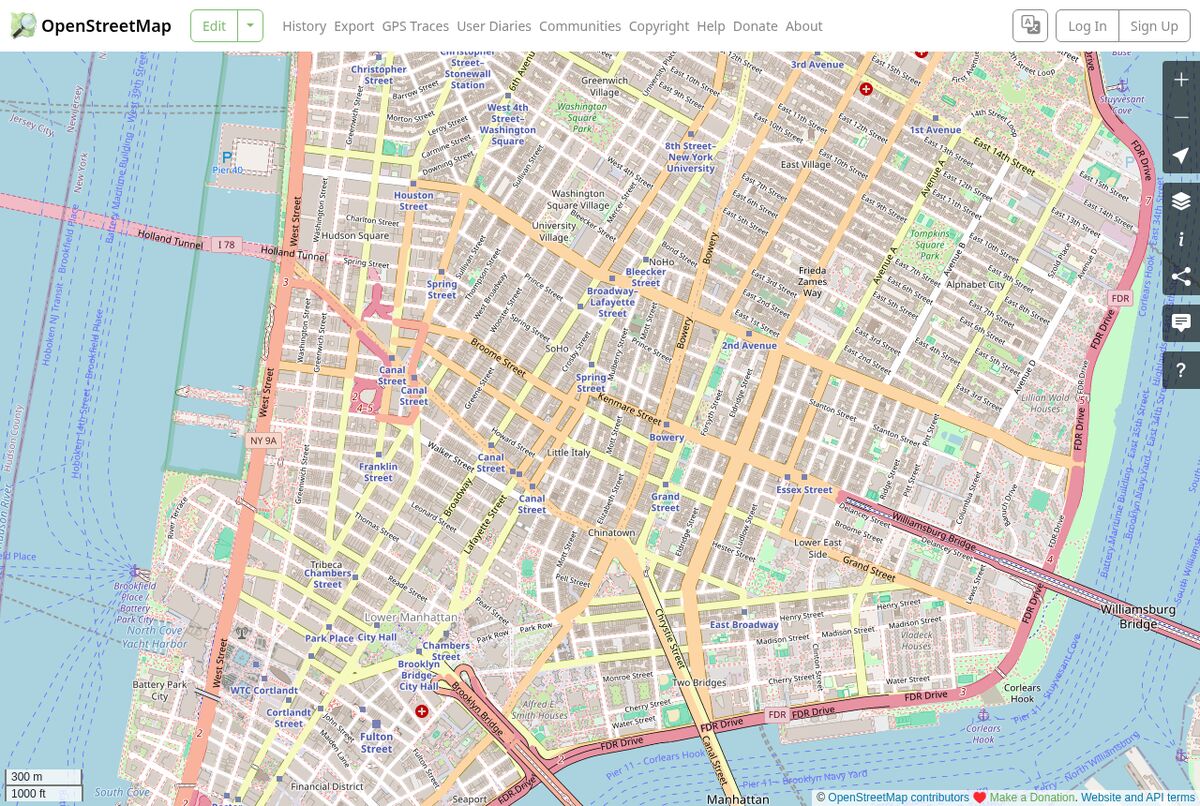Click the Pier 40 parking icon

tap(226, 157)
